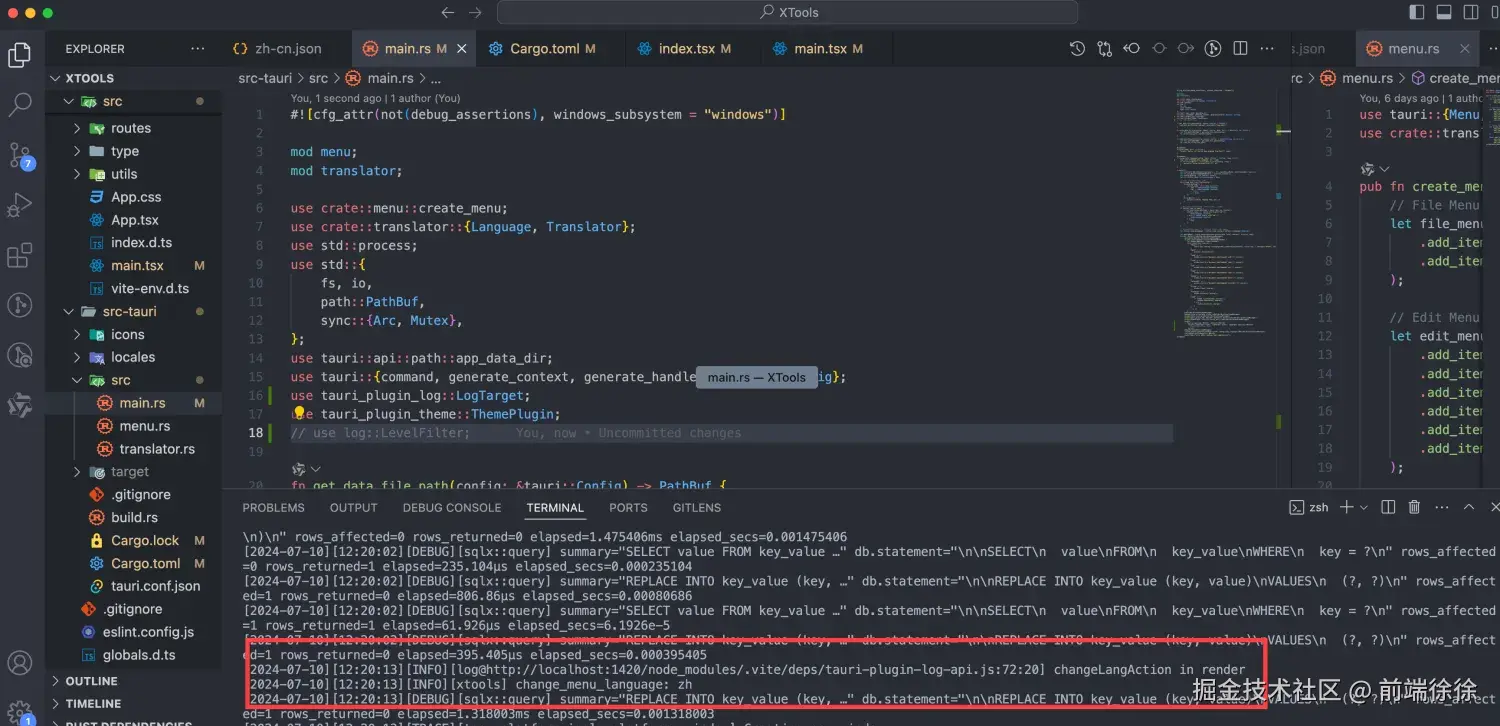Split the terminal panel
The image size is (1500, 726).
tap(1387, 507)
